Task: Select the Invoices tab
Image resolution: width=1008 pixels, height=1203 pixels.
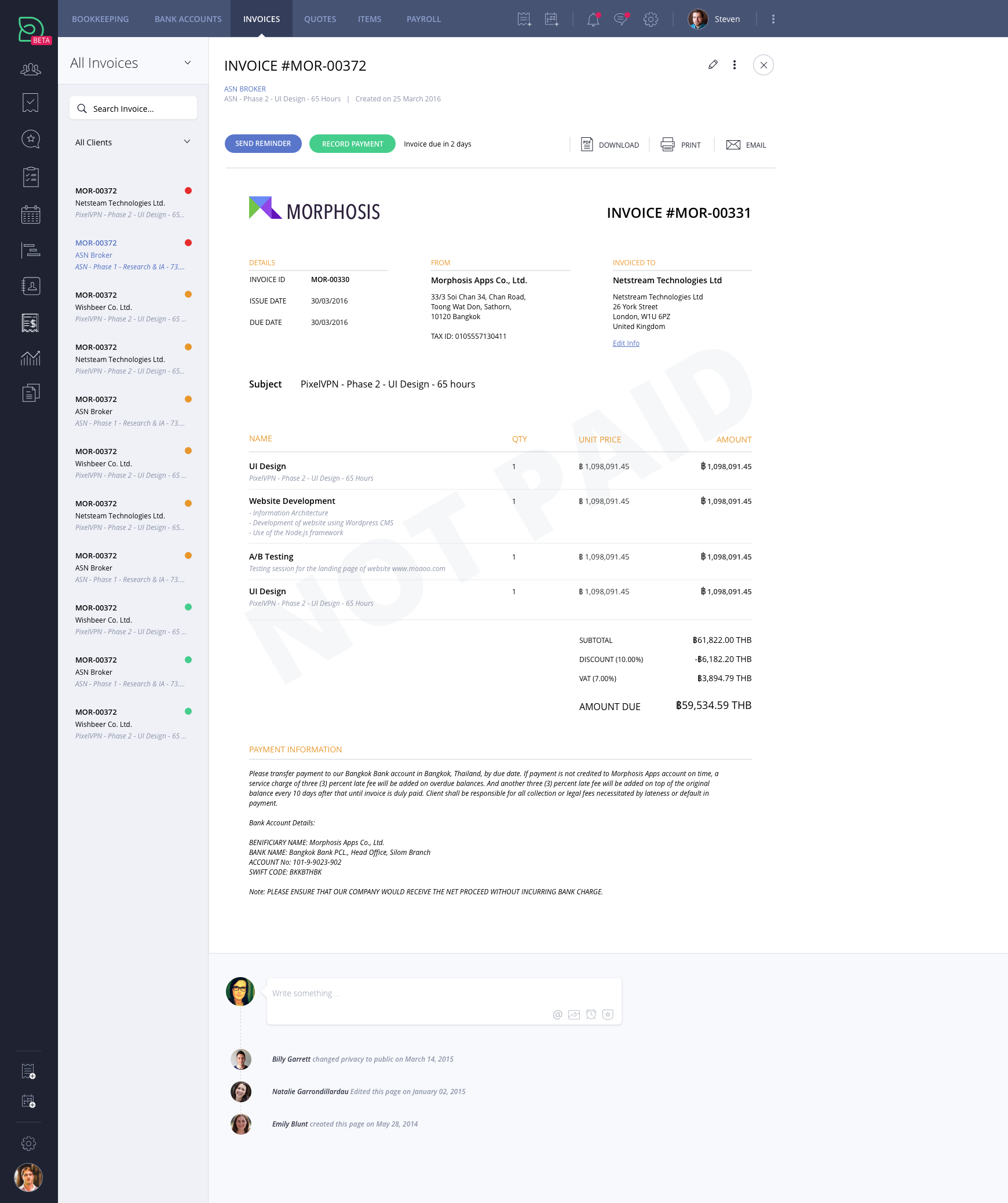Action: click(x=262, y=19)
